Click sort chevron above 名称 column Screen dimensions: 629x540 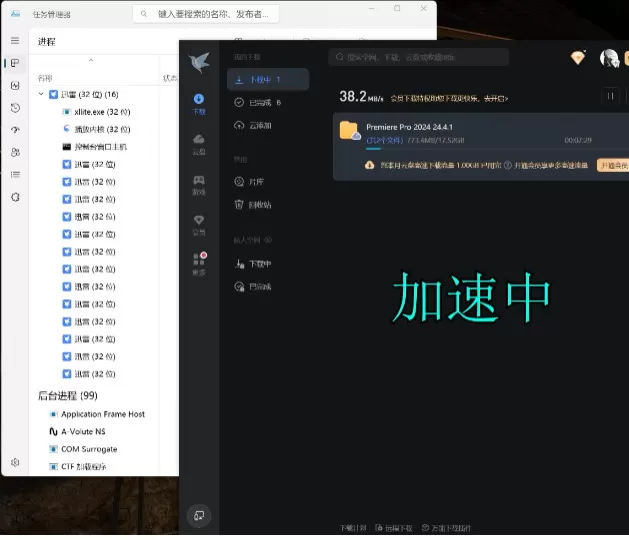click(x=91, y=60)
